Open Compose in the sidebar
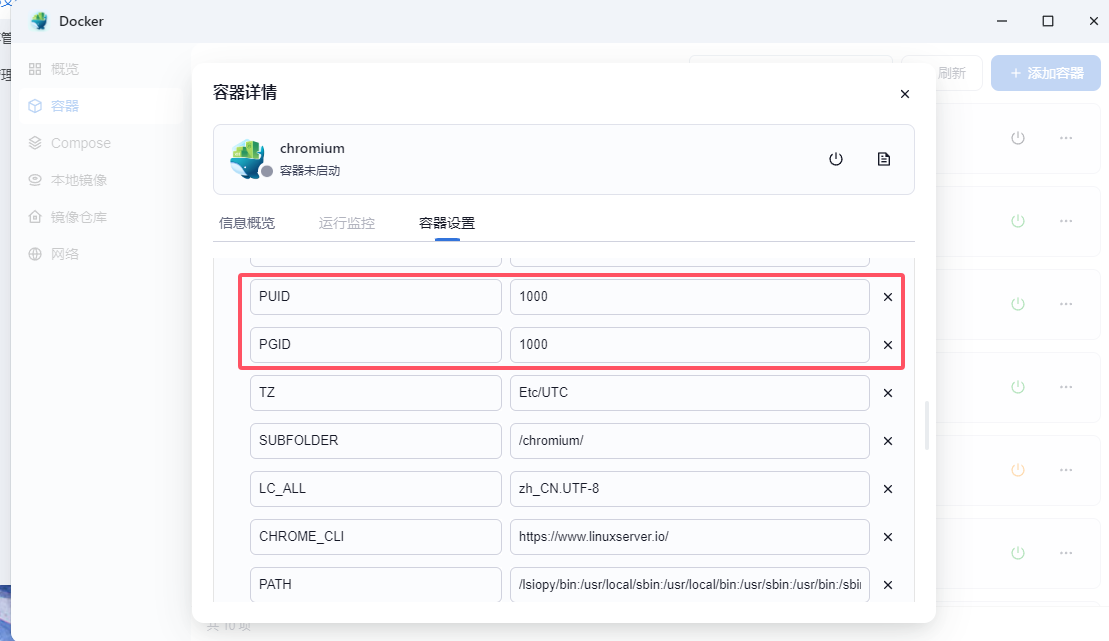This screenshot has height=641, width=1109. pos(80,143)
